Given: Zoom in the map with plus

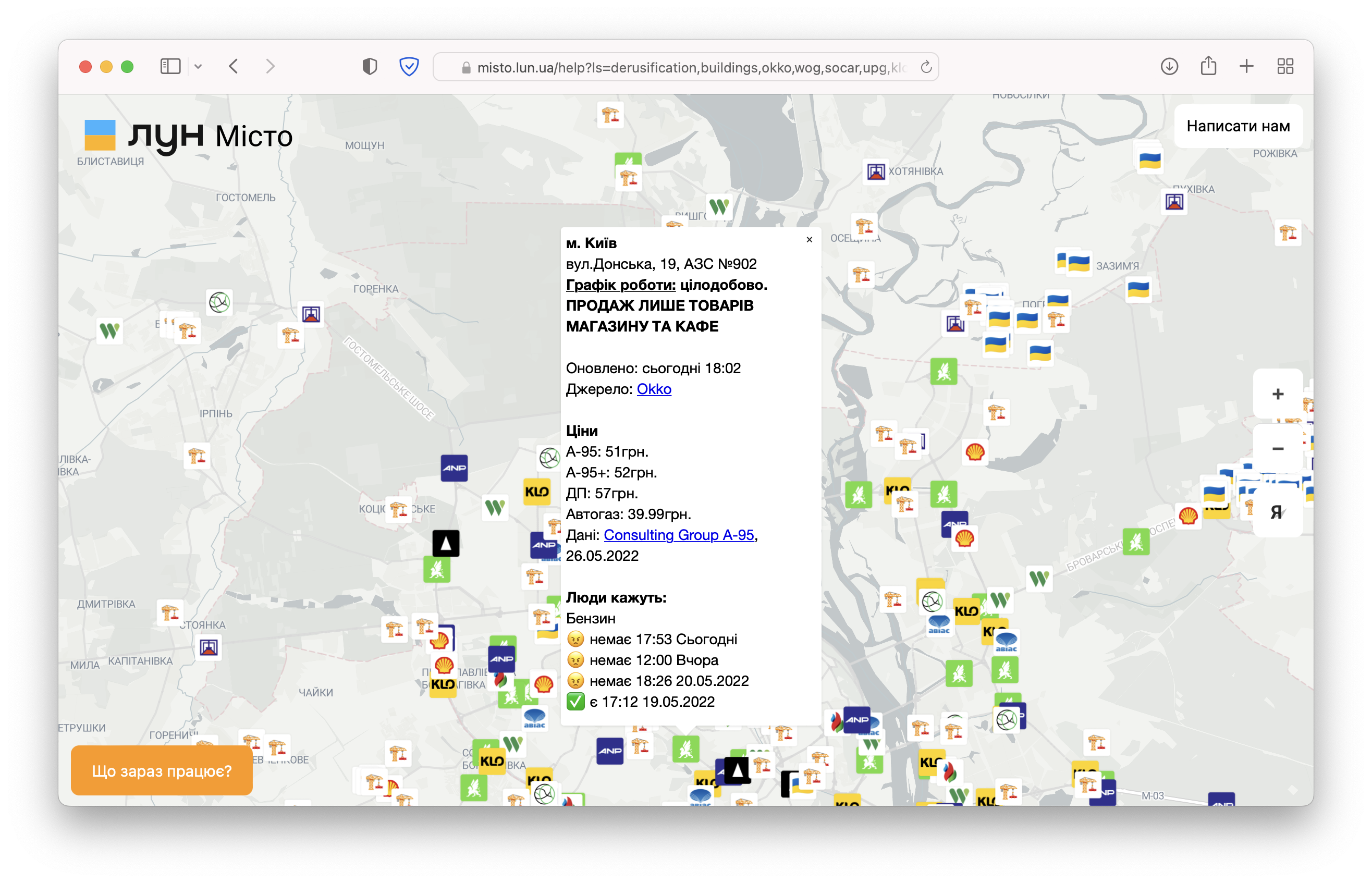Looking at the screenshot, I should [x=1278, y=394].
